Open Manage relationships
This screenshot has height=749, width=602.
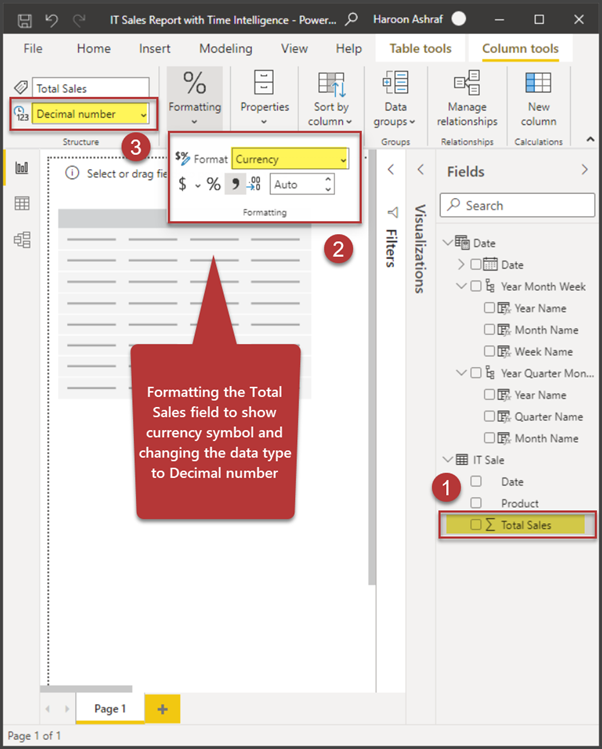pyautogui.click(x=467, y=98)
